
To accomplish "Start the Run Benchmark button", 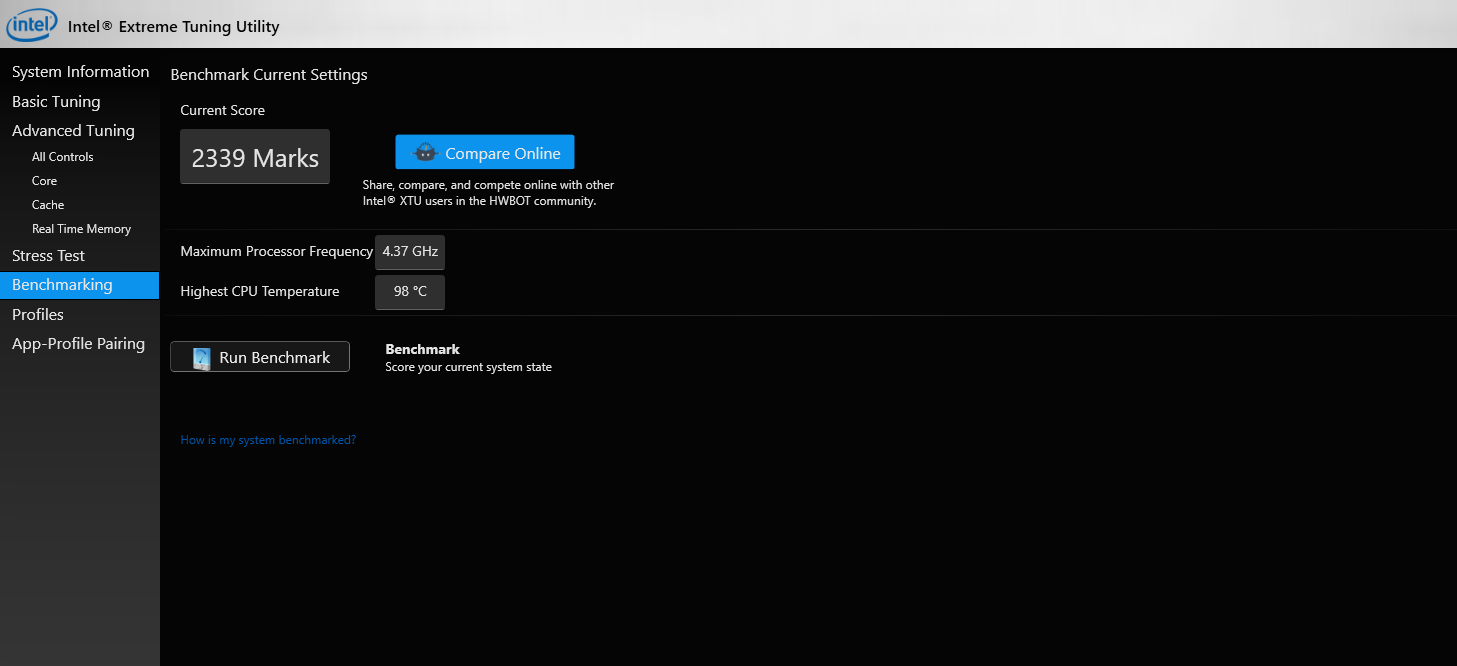I will tap(260, 357).
